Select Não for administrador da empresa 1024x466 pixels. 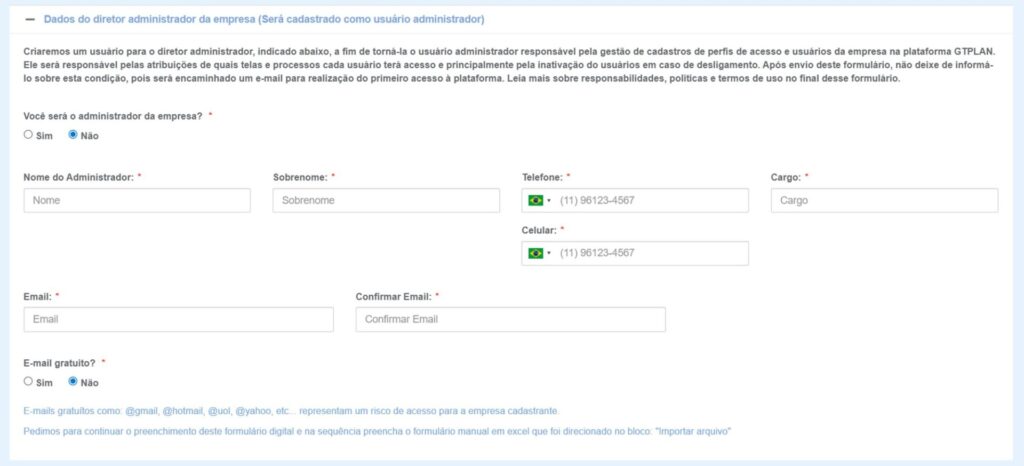point(73,135)
